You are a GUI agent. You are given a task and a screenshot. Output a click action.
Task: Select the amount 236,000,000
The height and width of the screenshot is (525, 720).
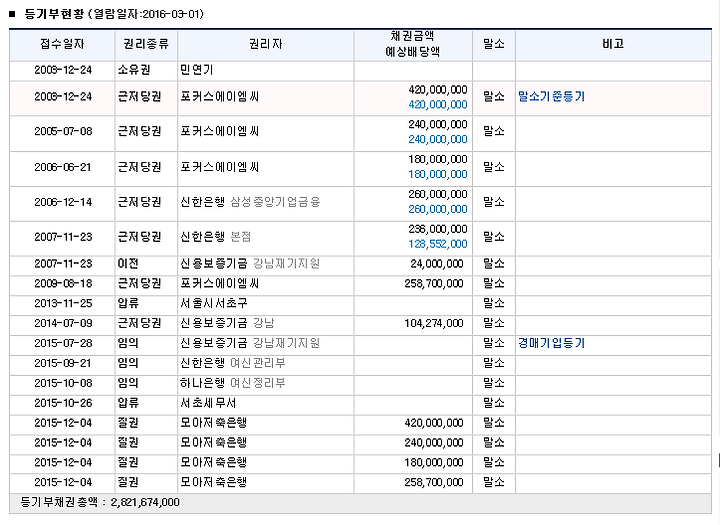point(438,229)
